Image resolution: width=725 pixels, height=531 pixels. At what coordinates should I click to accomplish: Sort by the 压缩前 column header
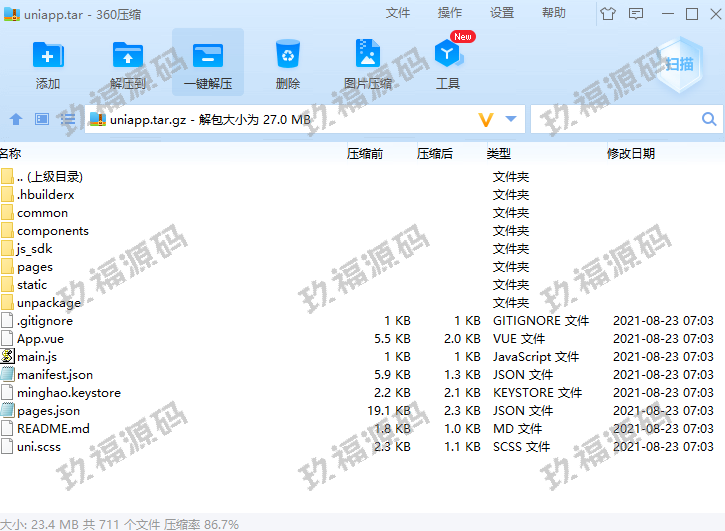[x=364, y=153]
